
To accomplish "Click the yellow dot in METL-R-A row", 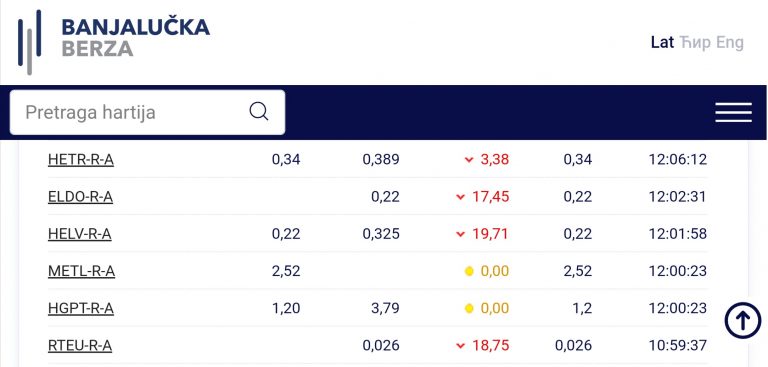I will pos(469,271).
